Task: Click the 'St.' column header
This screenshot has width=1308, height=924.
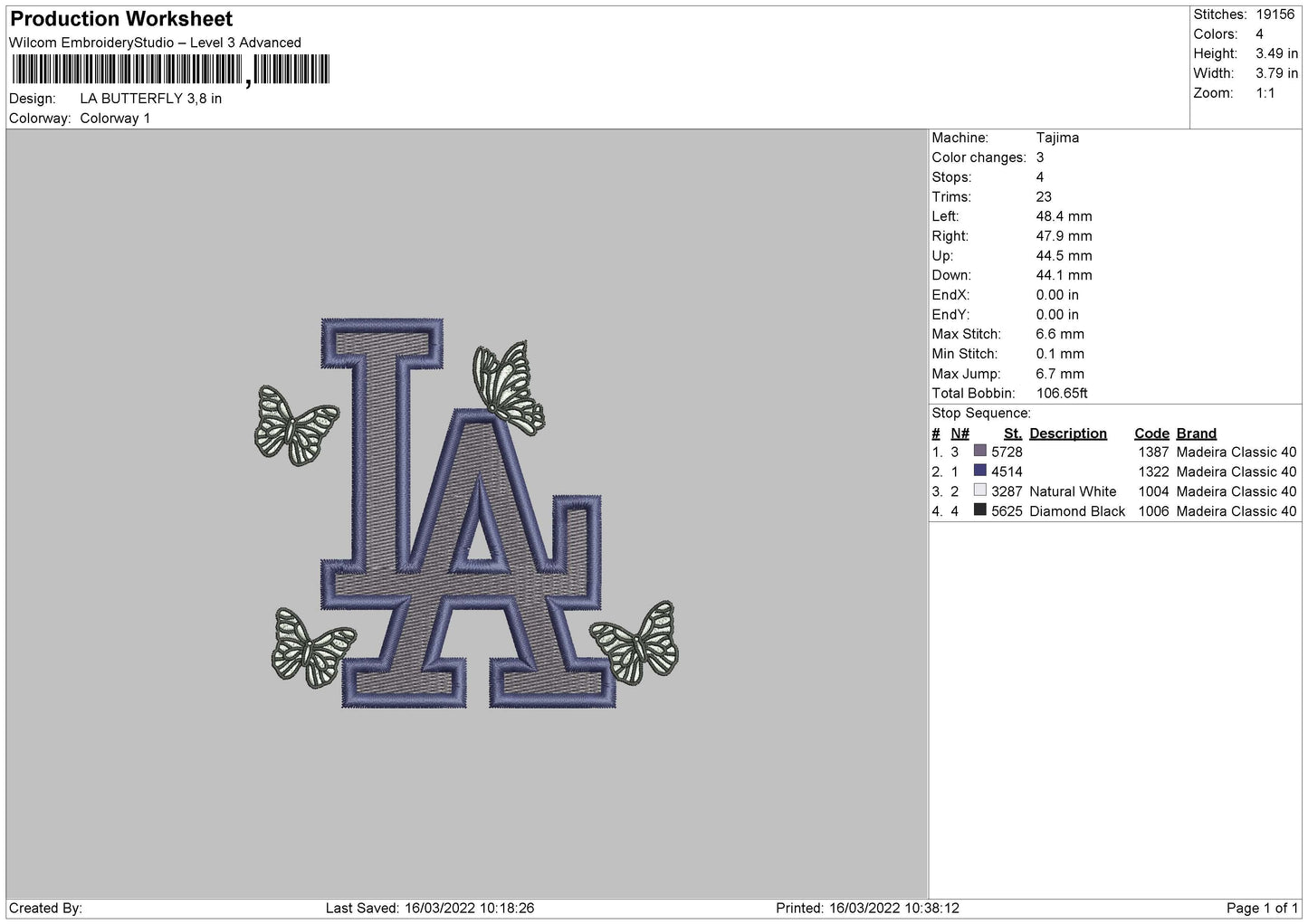Action: point(1013,433)
